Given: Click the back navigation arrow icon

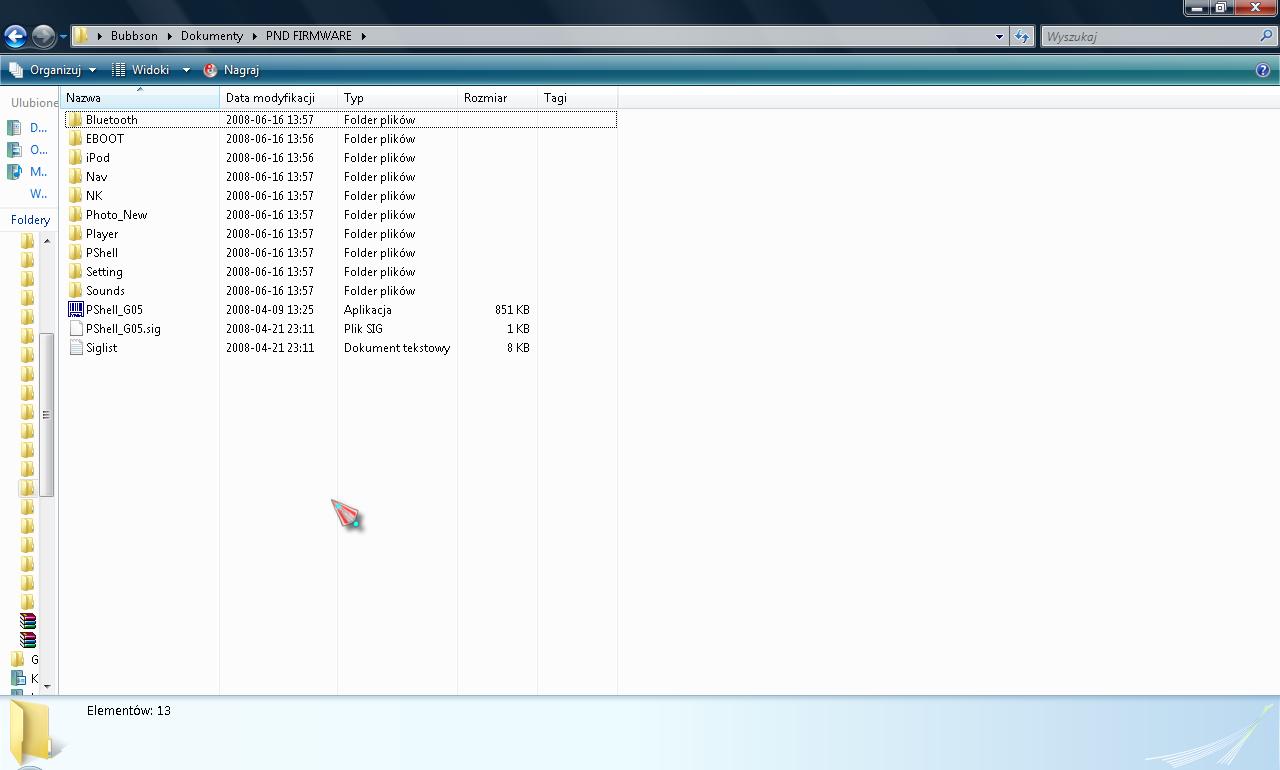Looking at the screenshot, I should coord(15,36).
